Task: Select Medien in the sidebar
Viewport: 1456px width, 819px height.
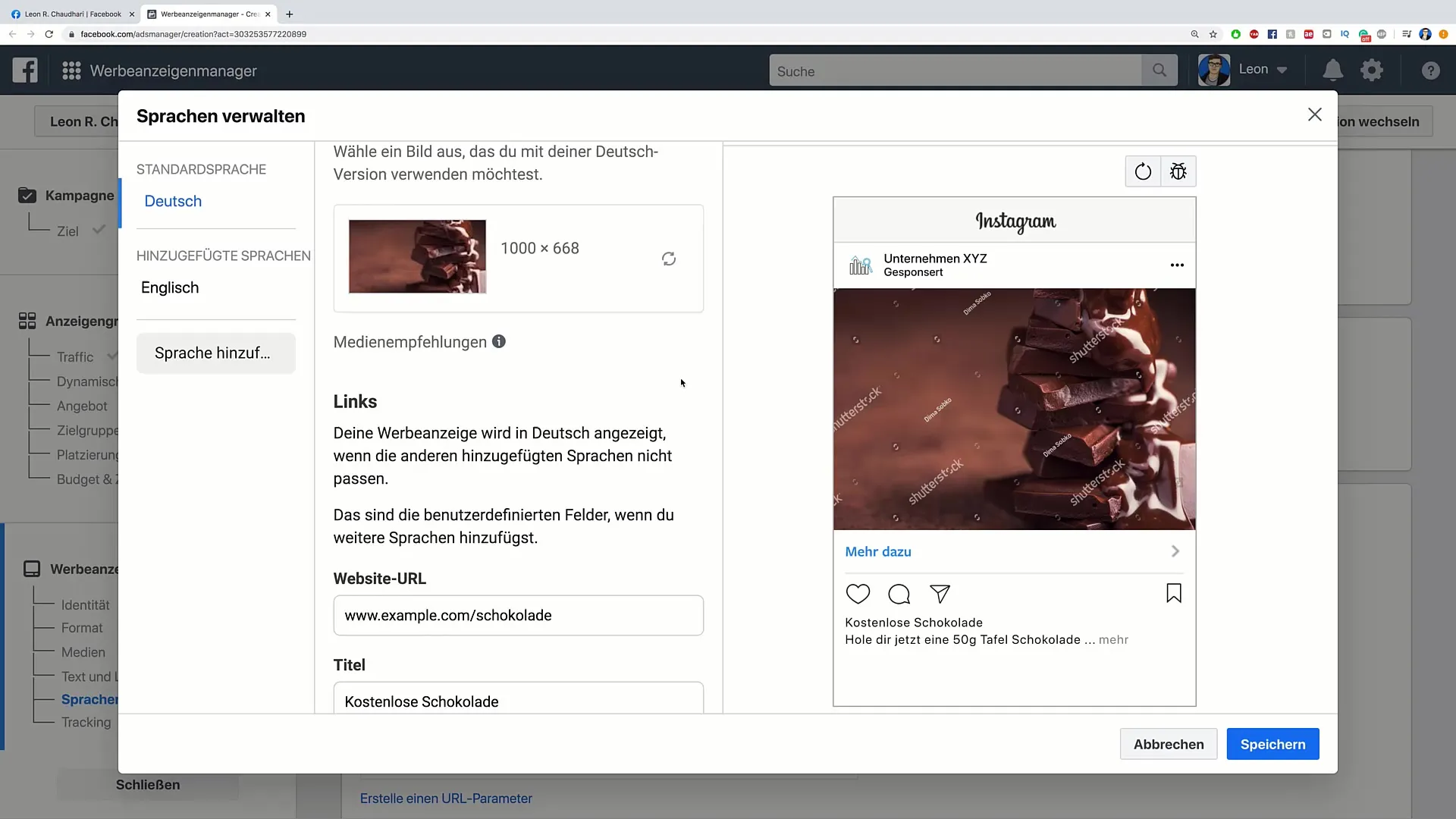Action: [x=83, y=652]
